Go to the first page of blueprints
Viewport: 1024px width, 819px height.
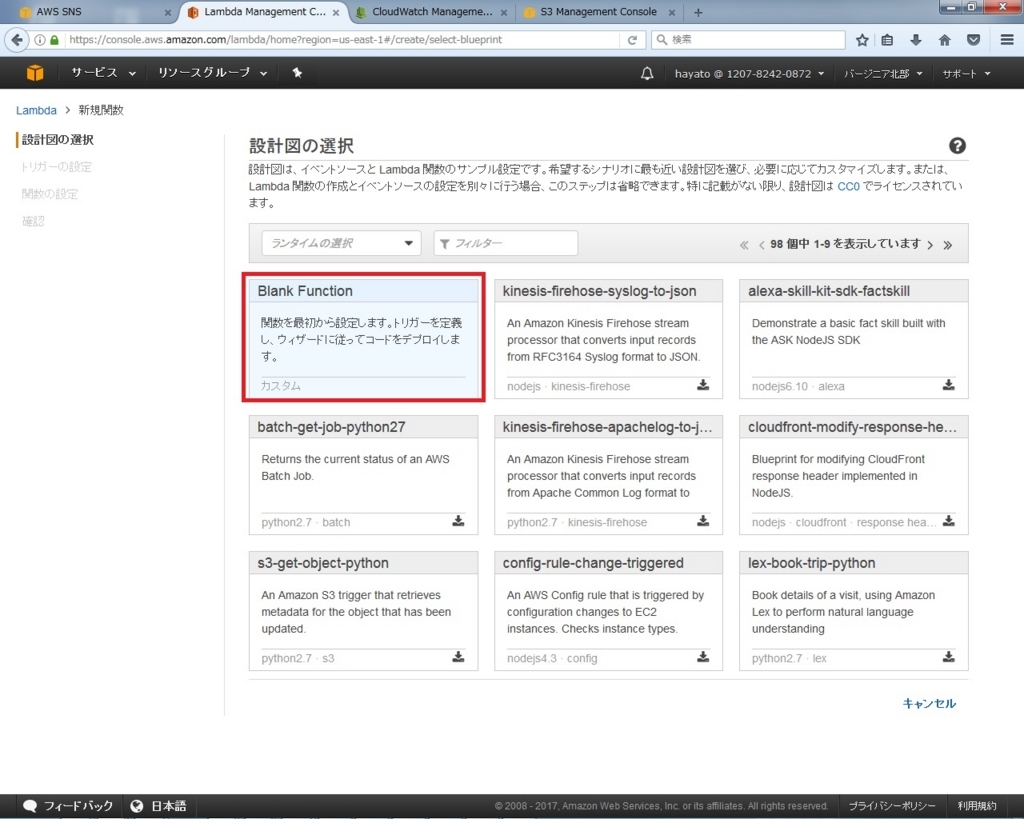point(744,245)
